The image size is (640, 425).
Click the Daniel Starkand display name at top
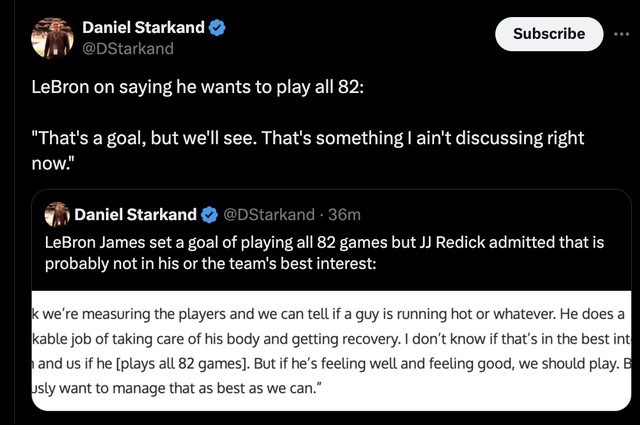click(143, 27)
